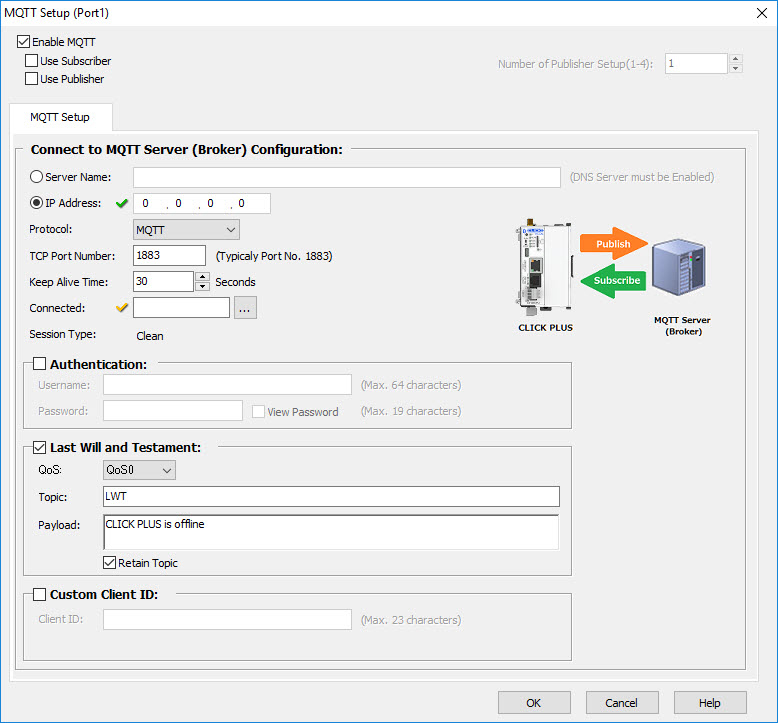Click the Help button
This screenshot has height=723, width=778.
710,703
